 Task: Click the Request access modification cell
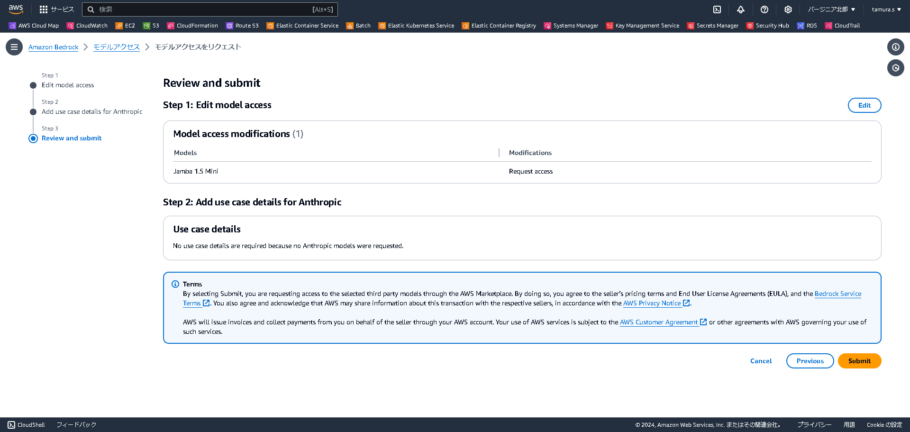coord(530,172)
